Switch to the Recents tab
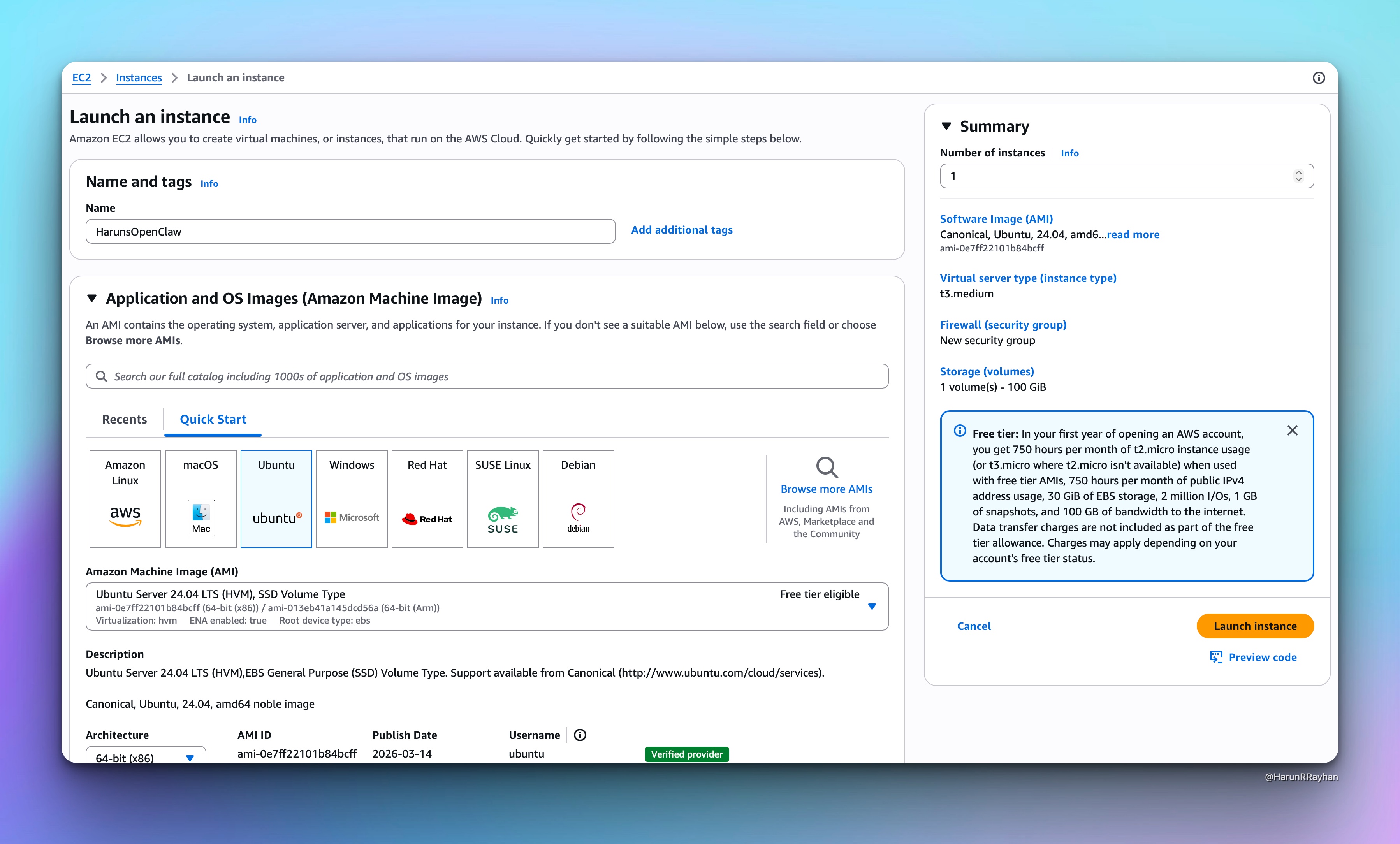Image resolution: width=1400 pixels, height=844 pixels. pos(125,419)
